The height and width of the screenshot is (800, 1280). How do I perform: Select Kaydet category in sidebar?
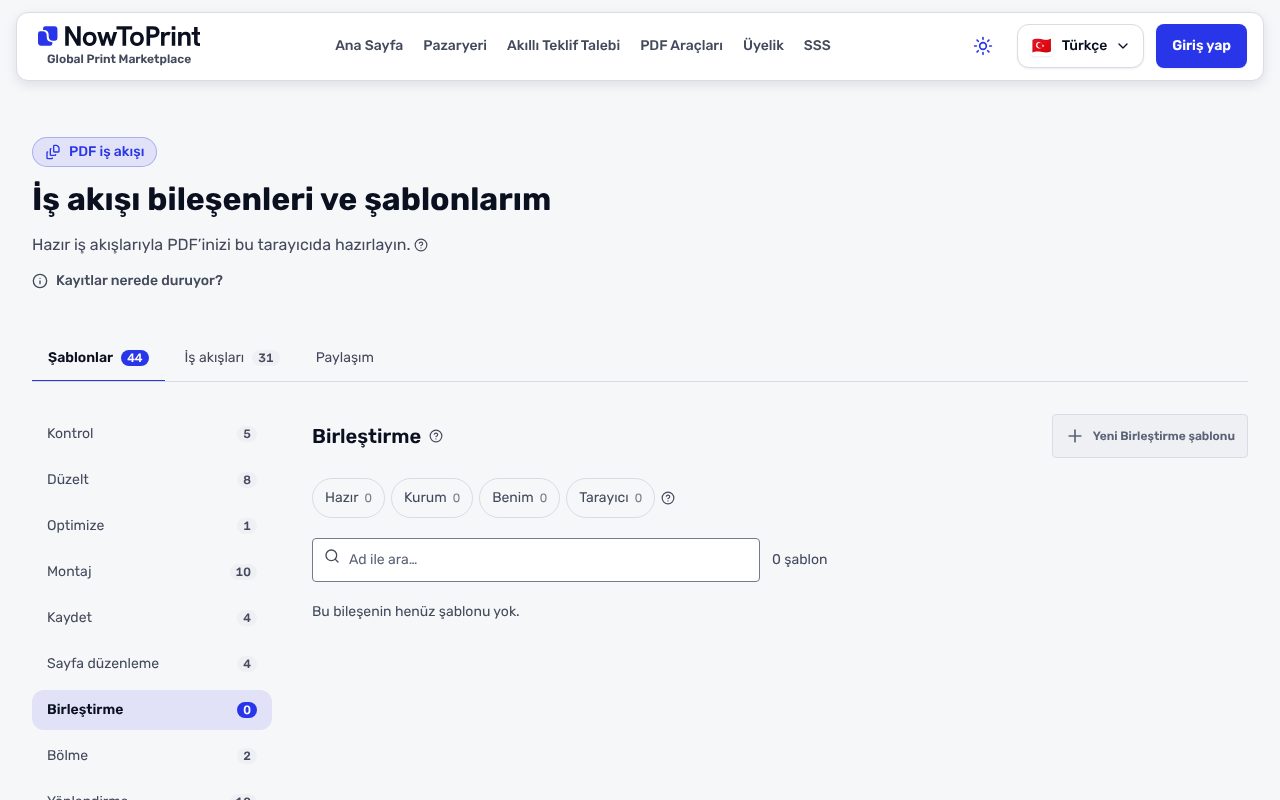(x=152, y=618)
